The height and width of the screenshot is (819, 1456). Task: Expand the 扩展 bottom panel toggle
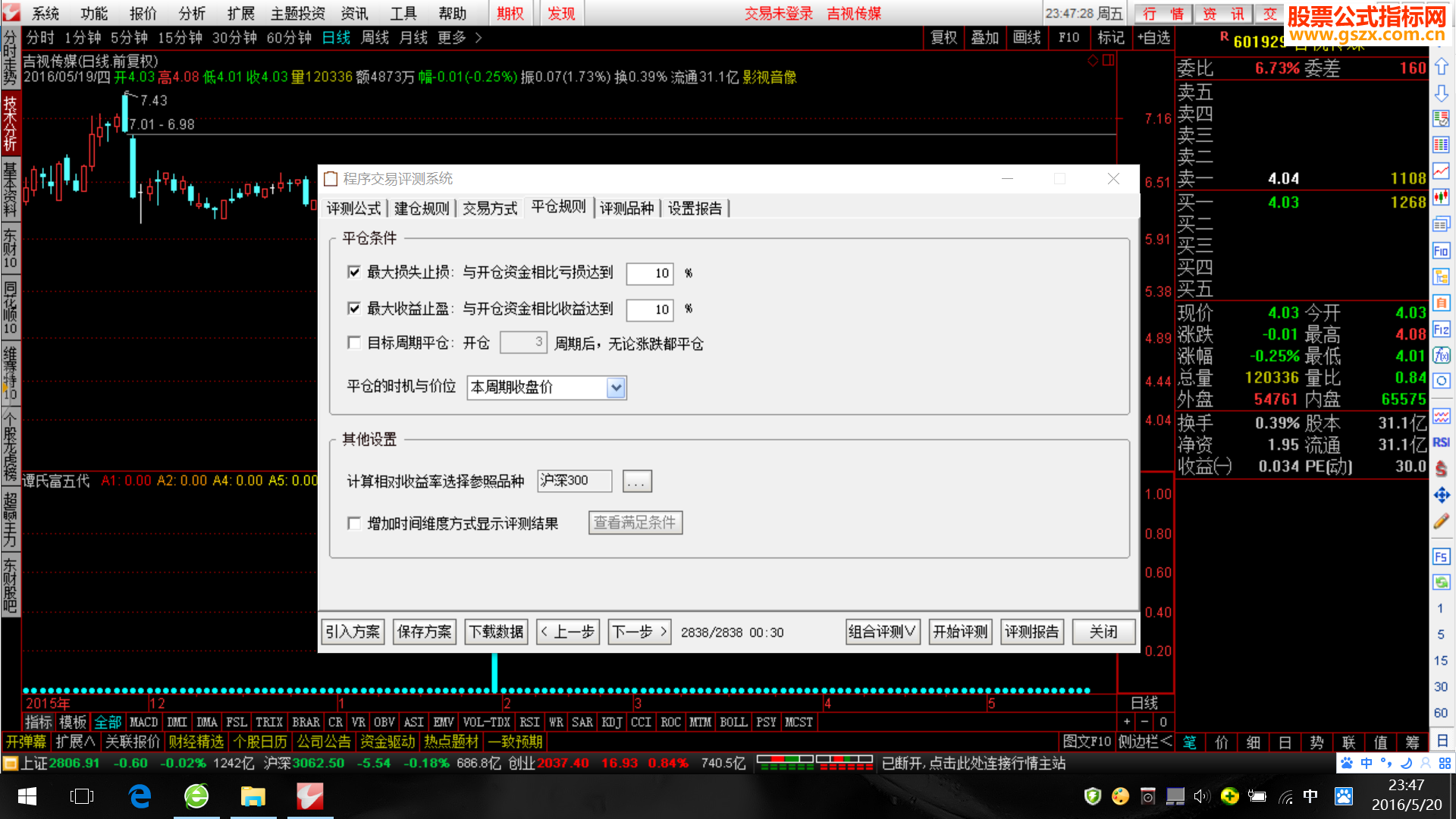75,742
